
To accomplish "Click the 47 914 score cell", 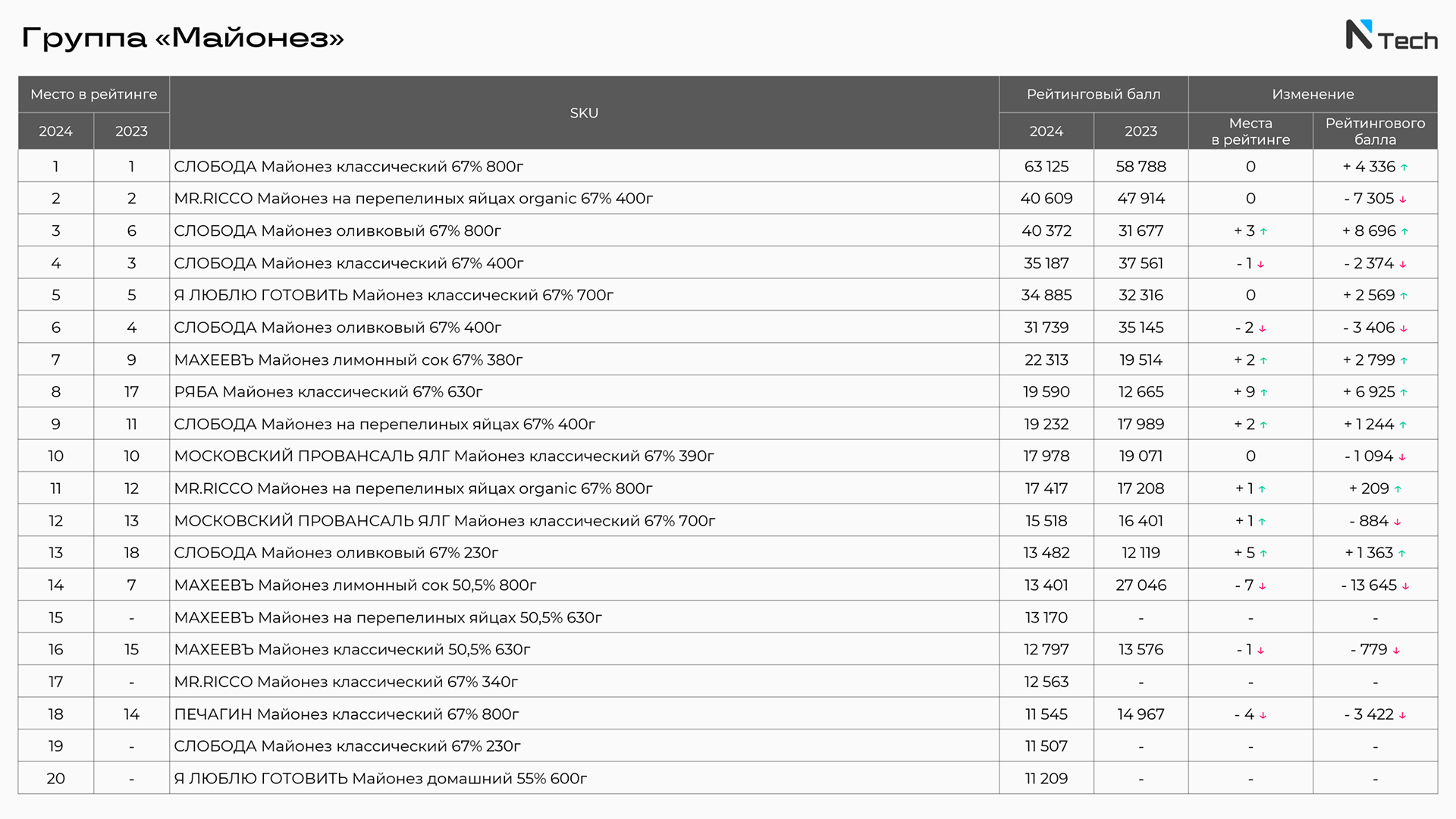I will (1141, 198).
